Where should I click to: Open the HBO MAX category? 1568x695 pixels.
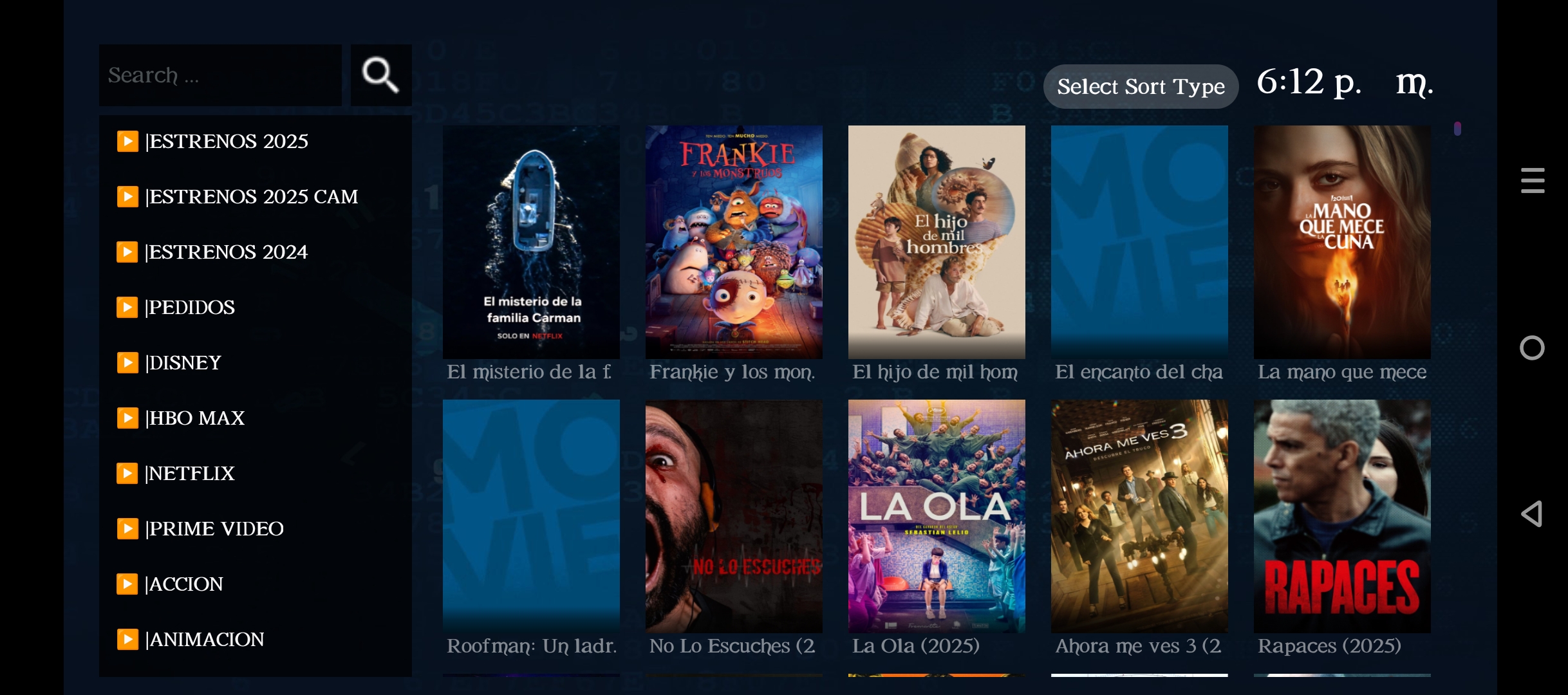pos(256,418)
